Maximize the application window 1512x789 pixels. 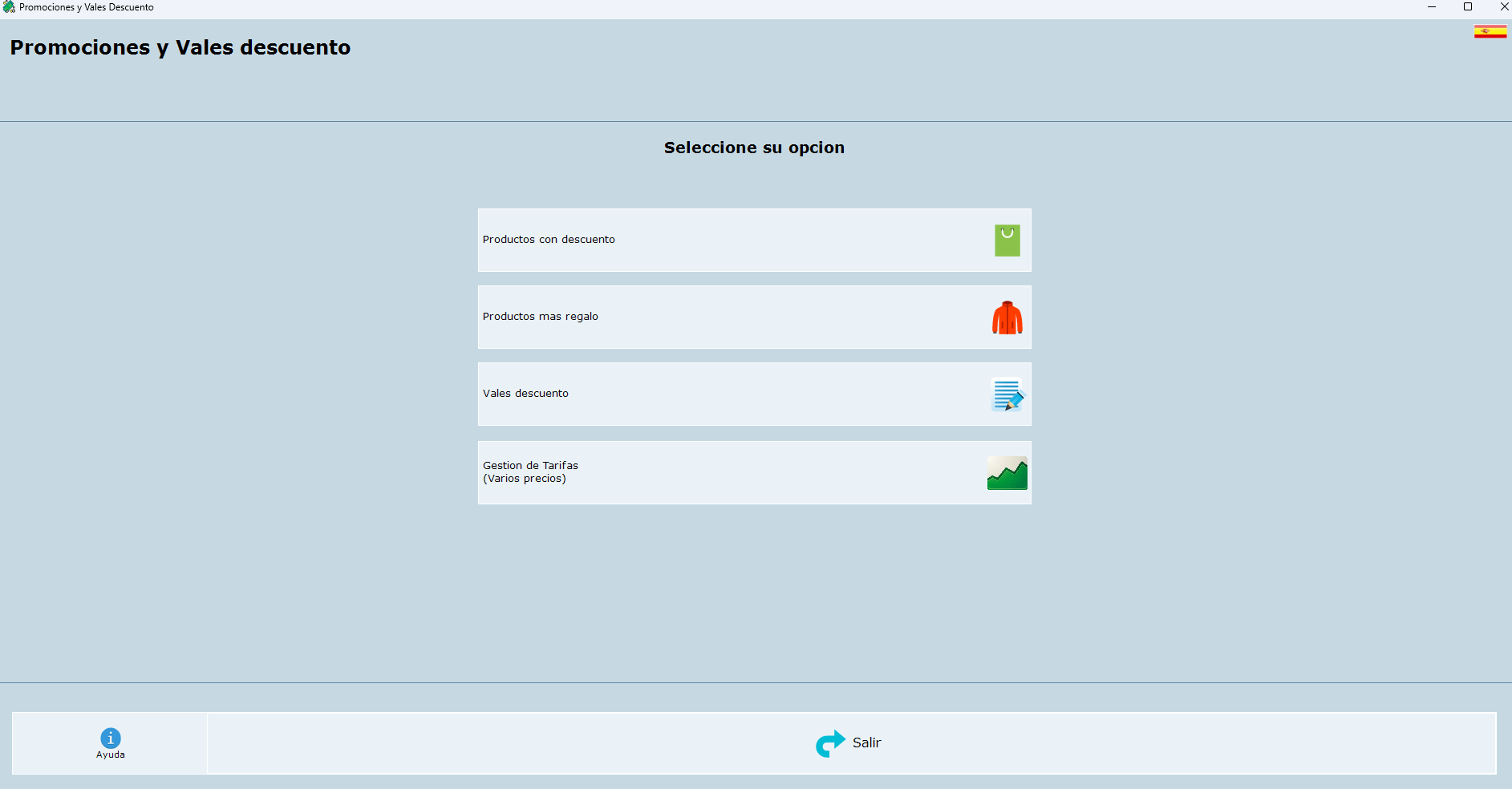pyautogui.click(x=1467, y=7)
